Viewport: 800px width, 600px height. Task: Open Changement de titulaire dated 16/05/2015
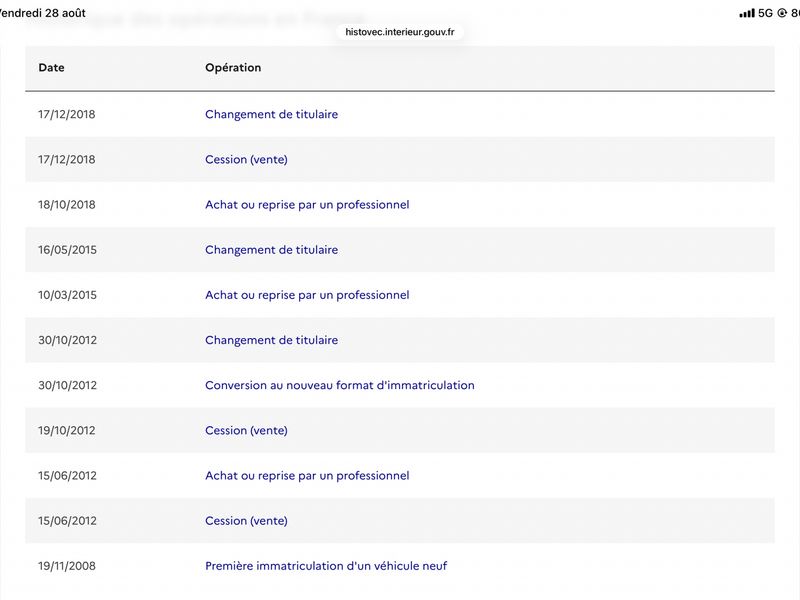271,250
